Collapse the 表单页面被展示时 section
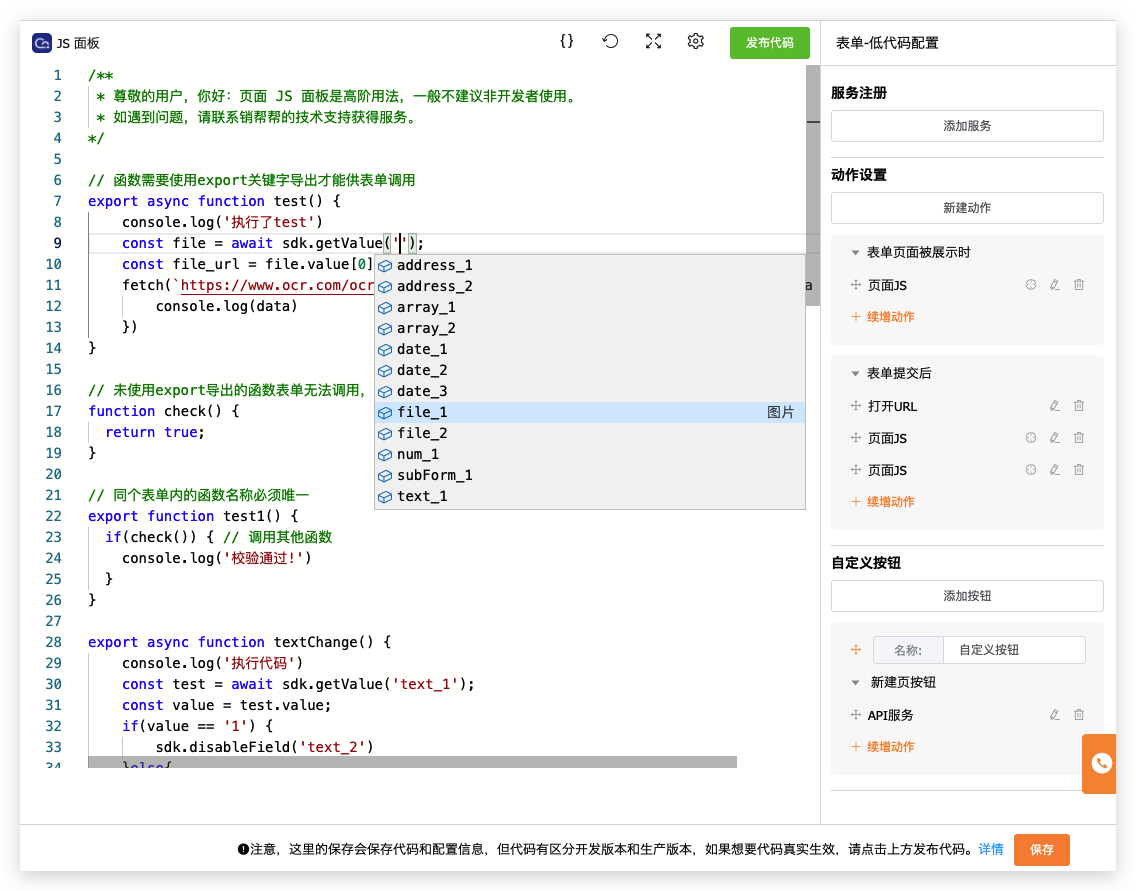This screenshot has height=891, width=1136. click(x=853, y=253)
